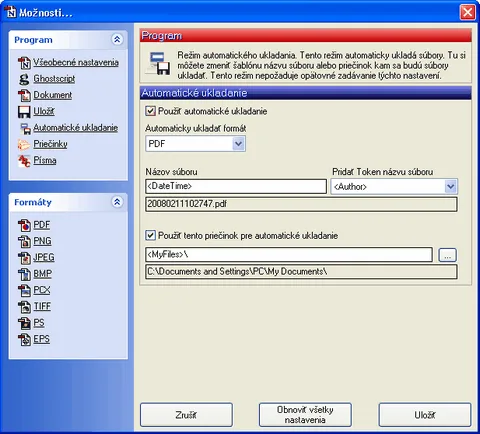Click the Ghostscript icon in sidebar
The height and width of the screenshot is (434, 480).
click(24, 79)
